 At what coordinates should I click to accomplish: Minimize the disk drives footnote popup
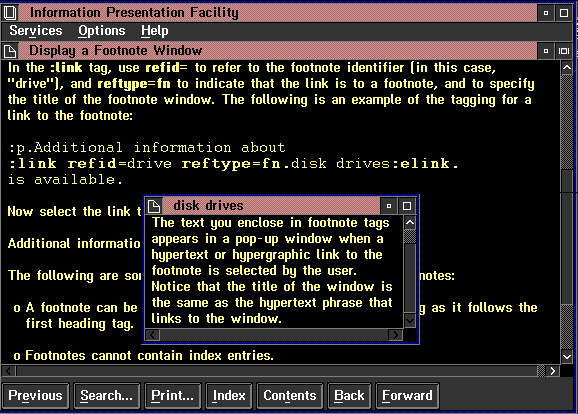[x=389, y=206]
